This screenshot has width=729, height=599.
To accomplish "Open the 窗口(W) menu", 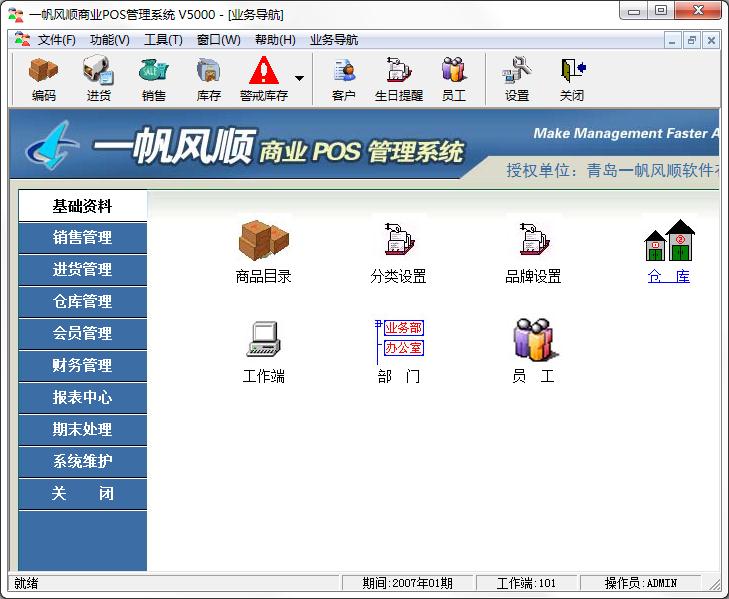I will tap(219, 40).
